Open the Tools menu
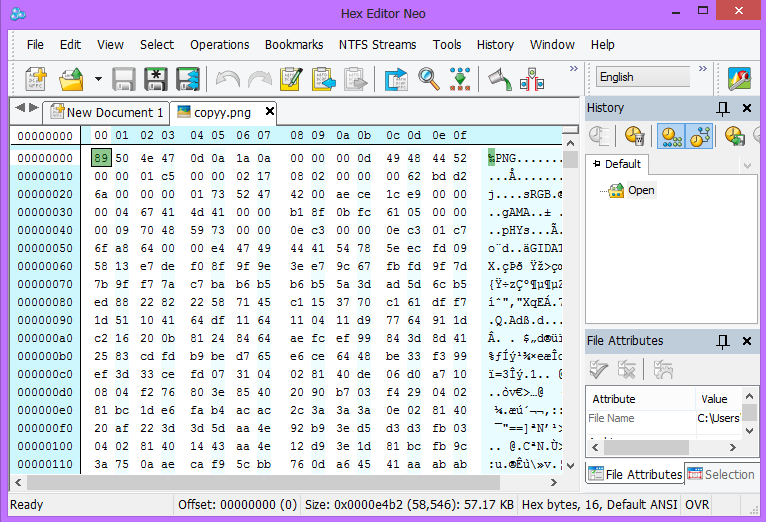Viewport: 766px width, 522px height. click(x=447, y=44)
